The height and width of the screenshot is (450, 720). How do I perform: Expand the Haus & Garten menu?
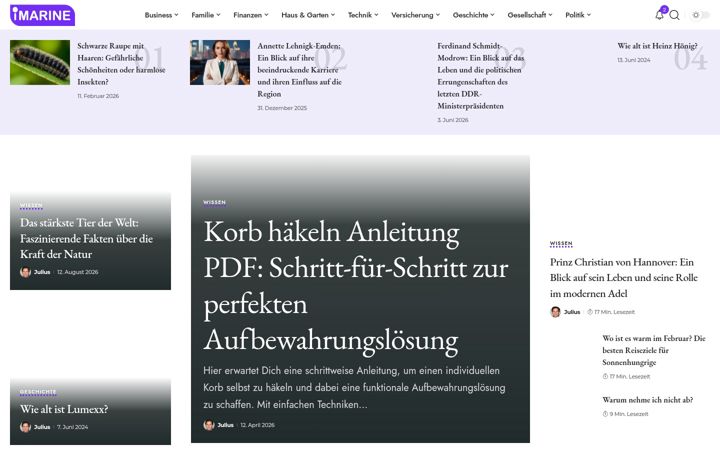tap(308, 15)
